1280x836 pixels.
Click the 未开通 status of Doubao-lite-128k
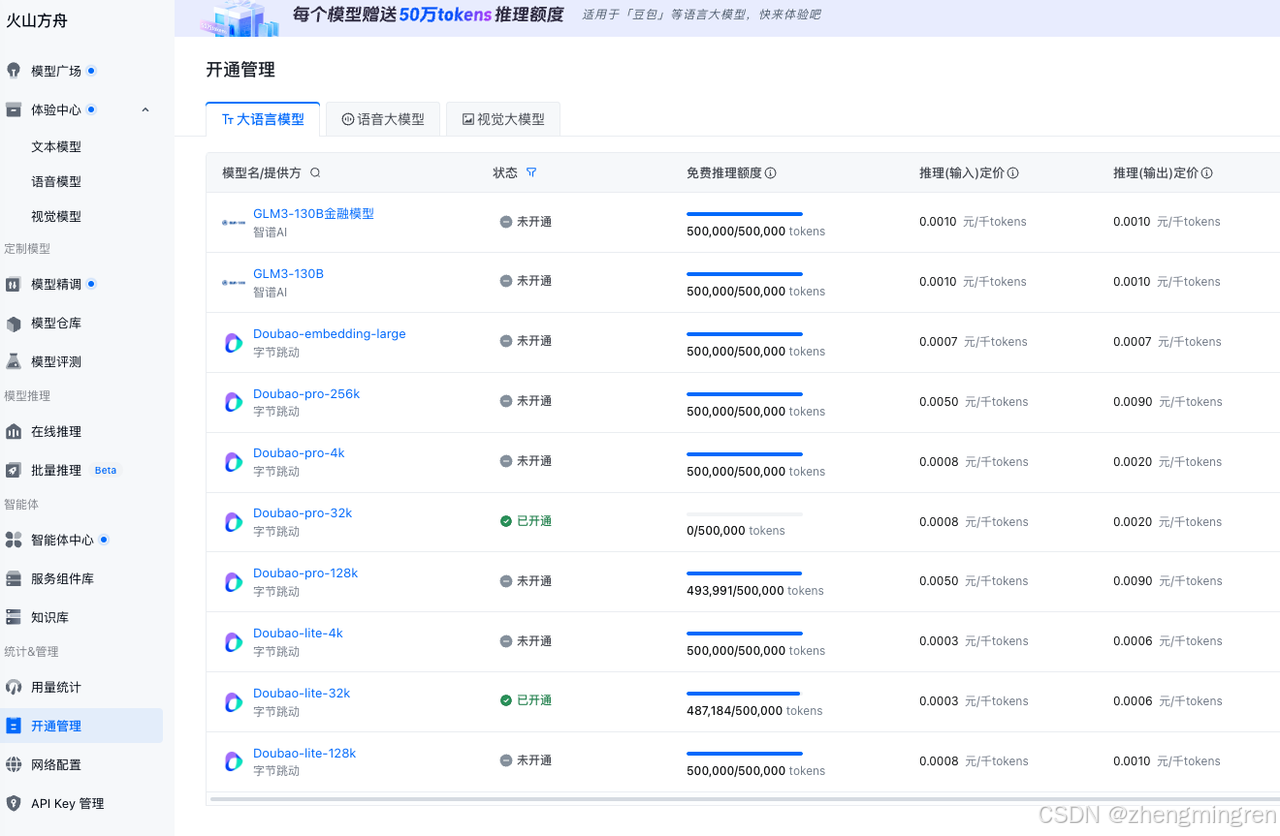[x=526, y=760]
